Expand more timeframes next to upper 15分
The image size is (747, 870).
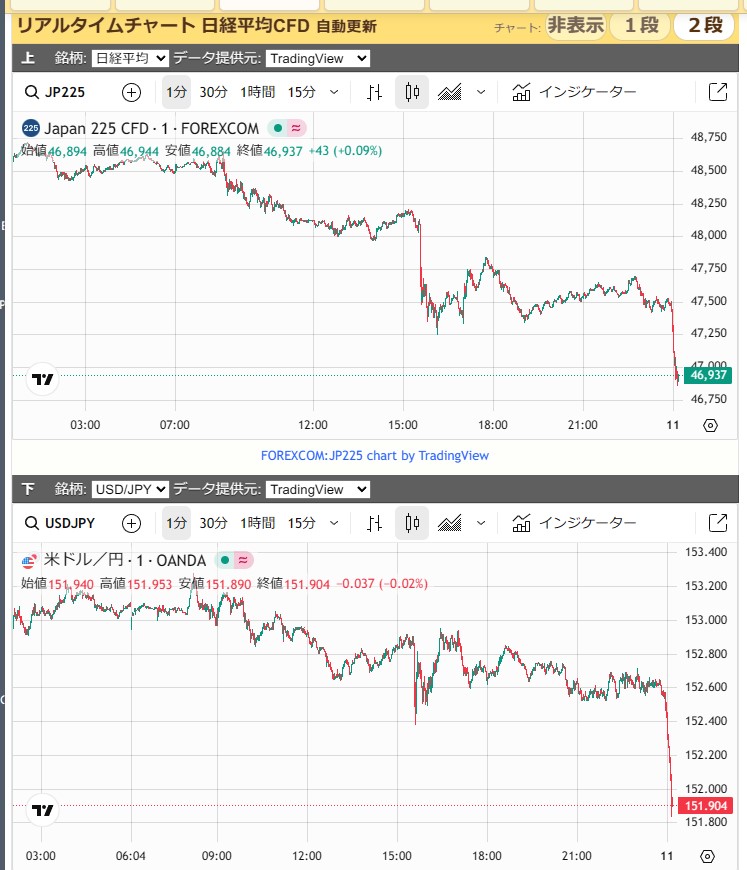coord(333,93)
